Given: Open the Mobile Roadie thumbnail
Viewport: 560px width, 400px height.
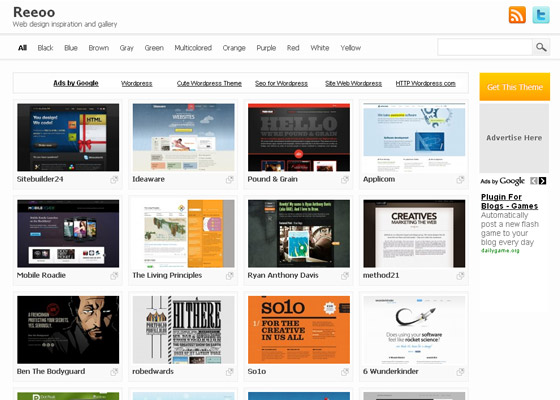Looking at the screenshot, I should pos(68,234).
